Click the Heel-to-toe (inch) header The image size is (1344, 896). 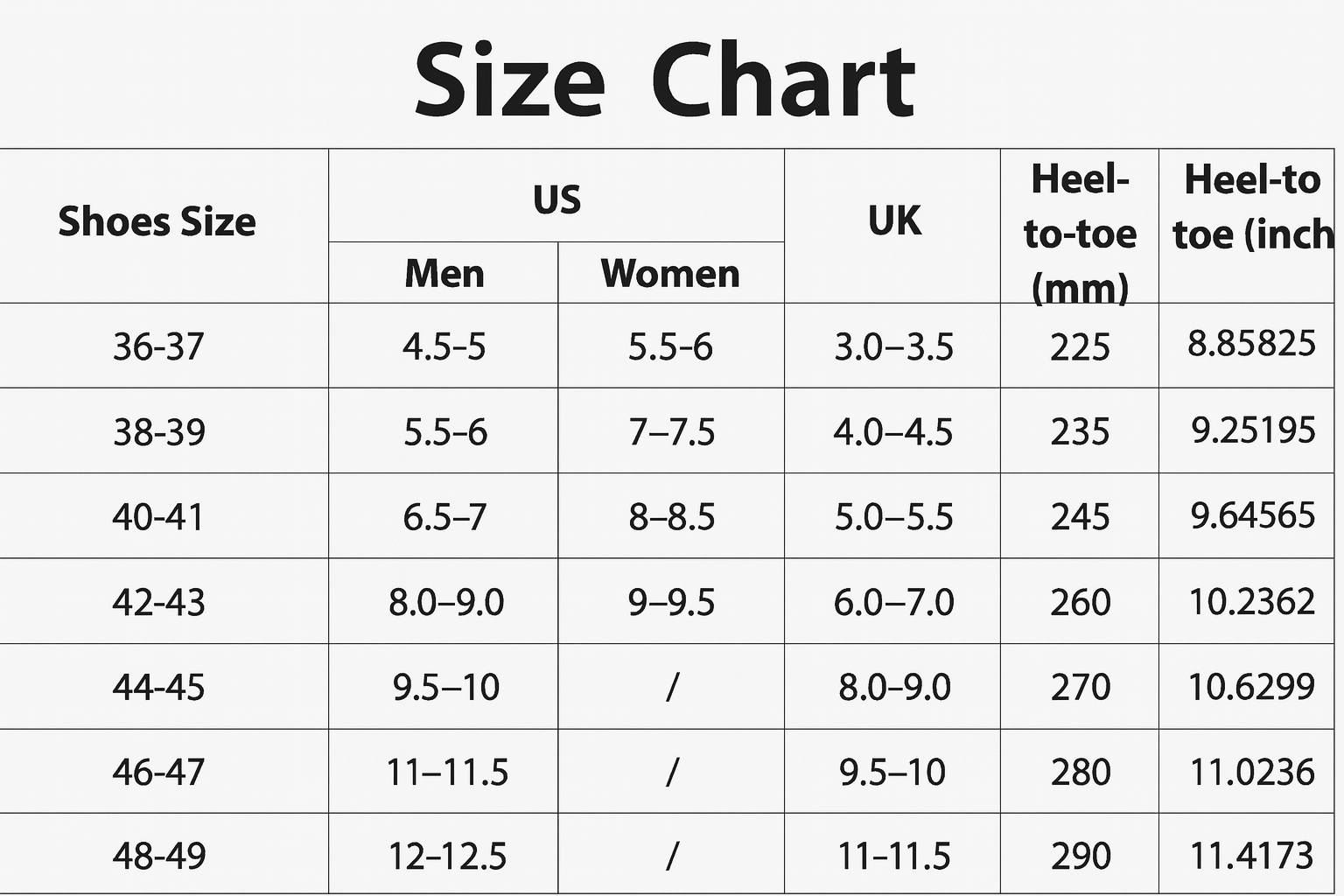pos(1251,207)
